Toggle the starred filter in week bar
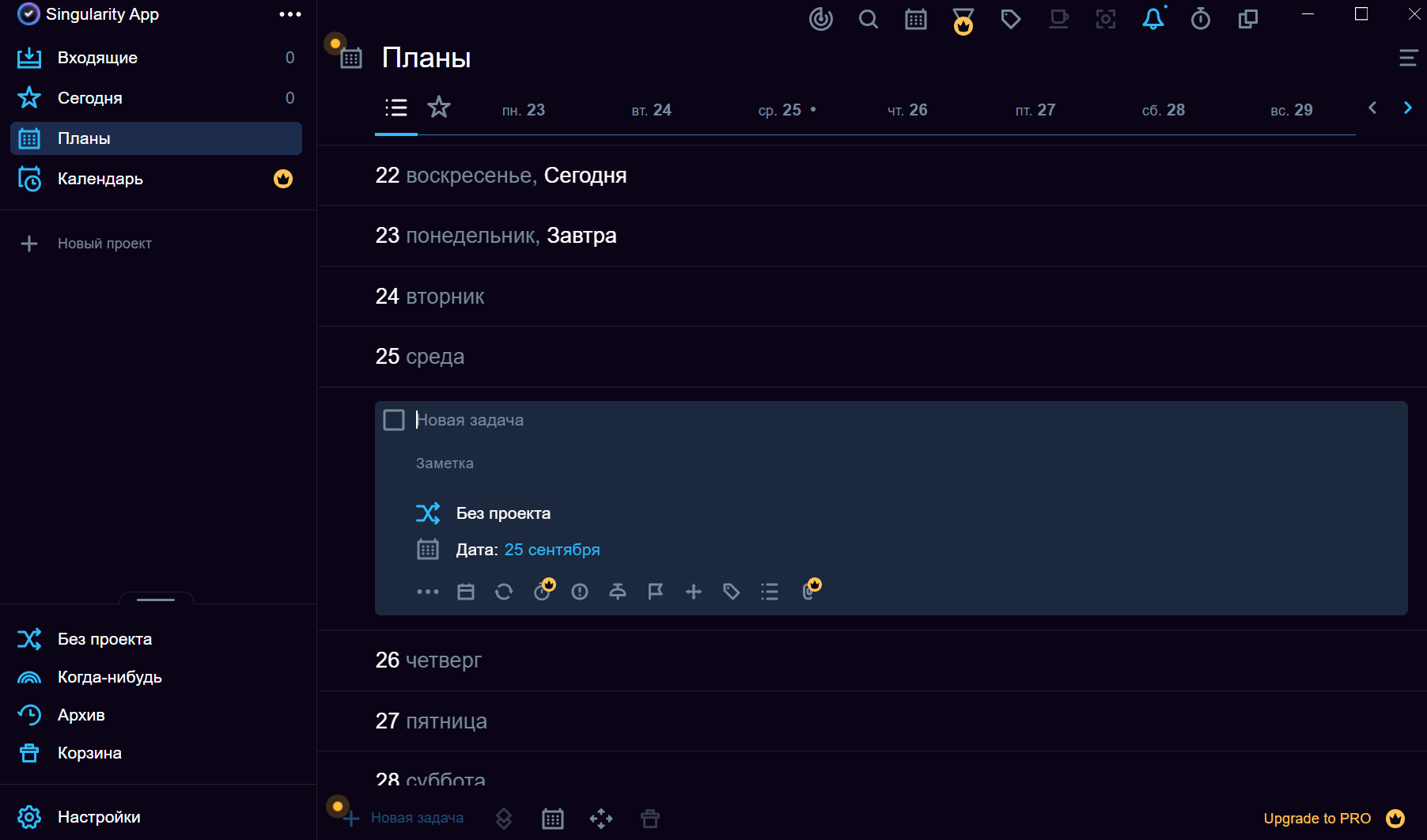 click(x=439, y=107)
